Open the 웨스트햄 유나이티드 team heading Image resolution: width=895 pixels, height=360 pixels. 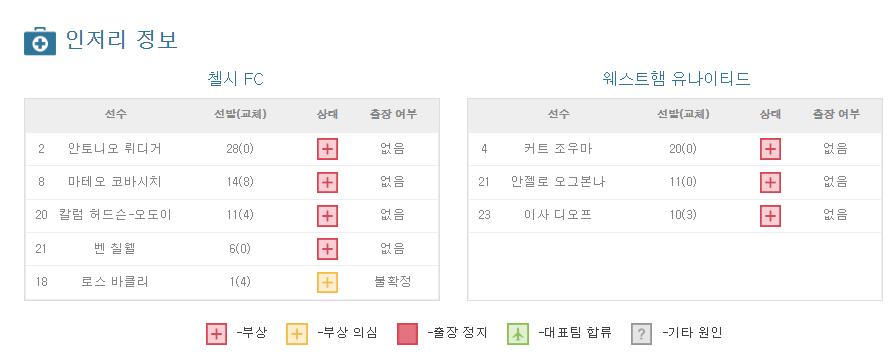(x=676, y=79)
